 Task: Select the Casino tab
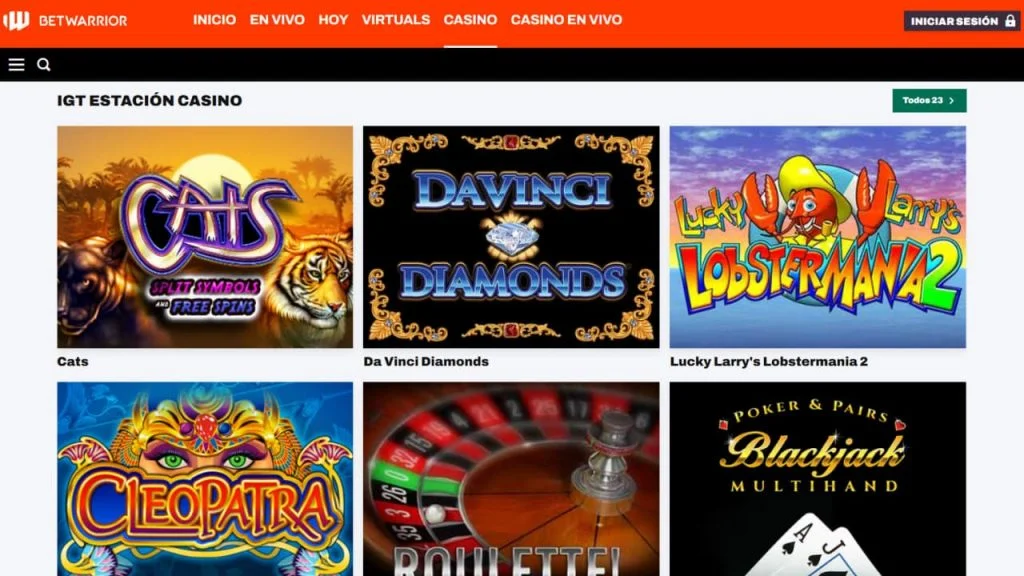point(470,20)
